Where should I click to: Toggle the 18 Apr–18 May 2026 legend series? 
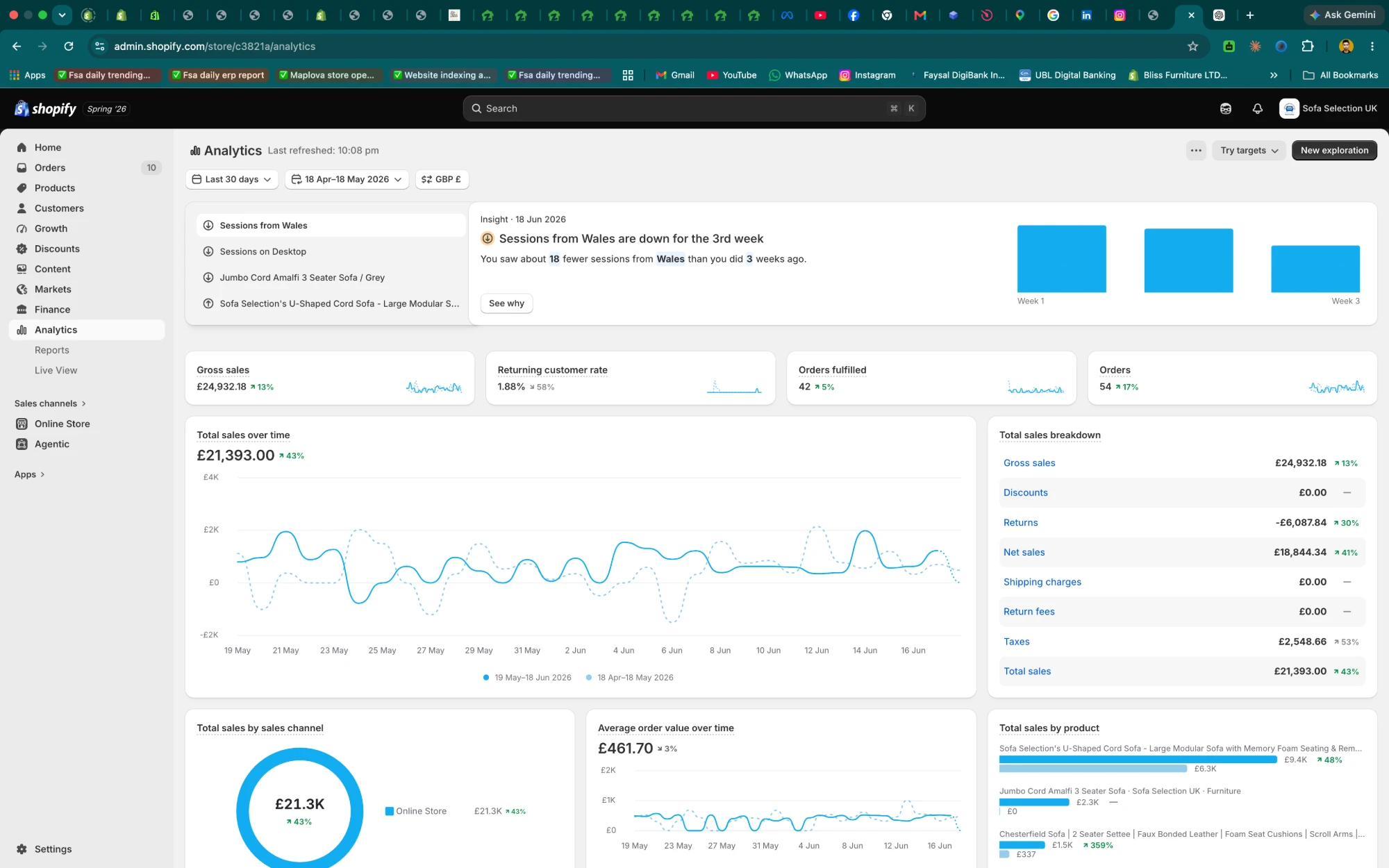pos(630,678)
